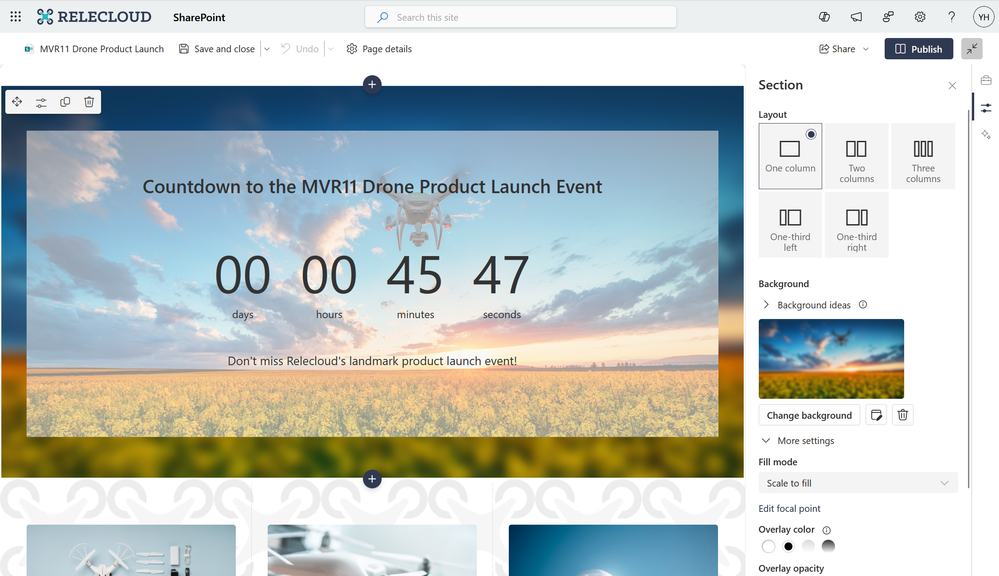
Task: Open the megaphone announcements icon
Action: pyautogui.click(x=856, y=17)
